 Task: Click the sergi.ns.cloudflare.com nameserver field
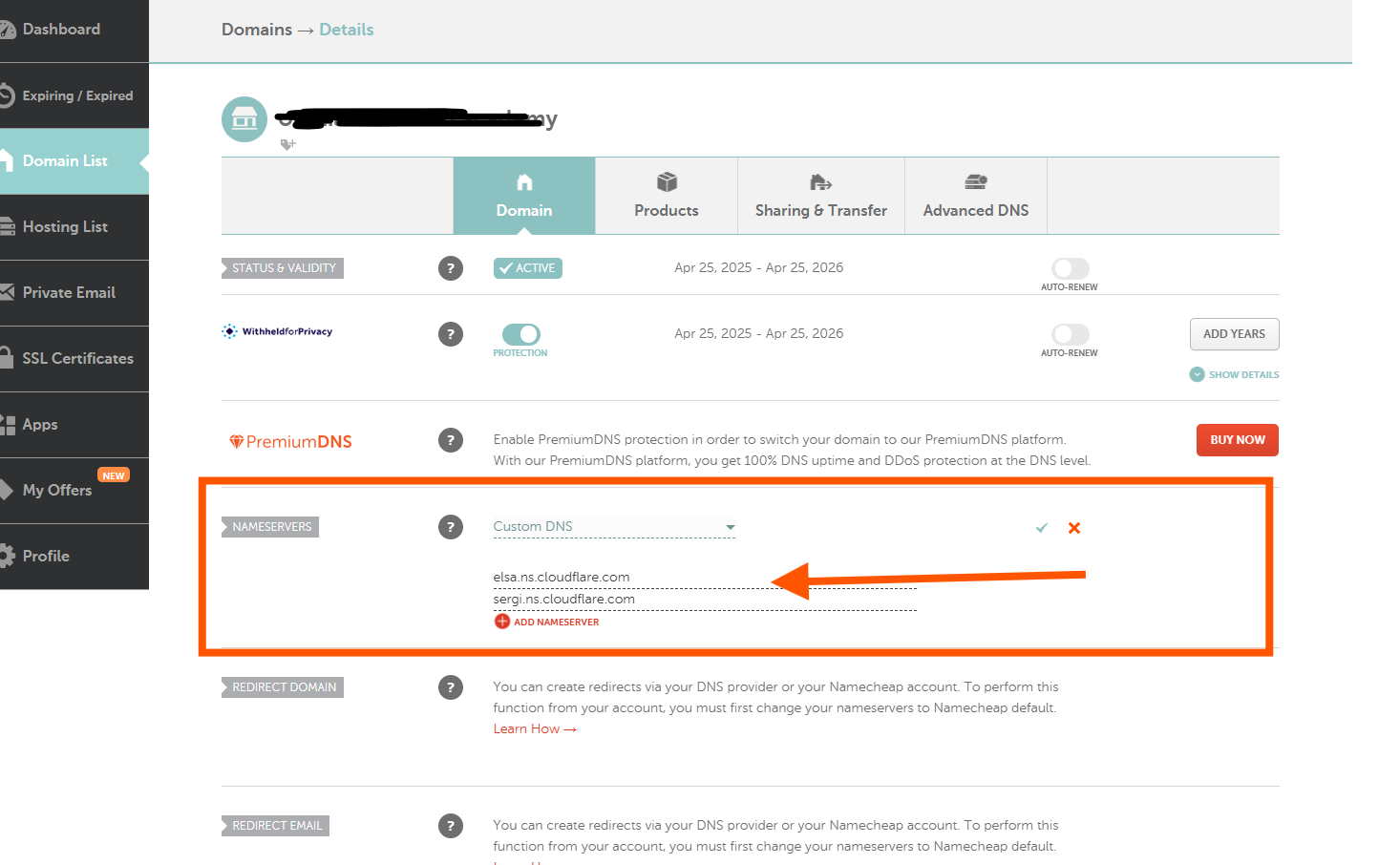tap(705, 600)
